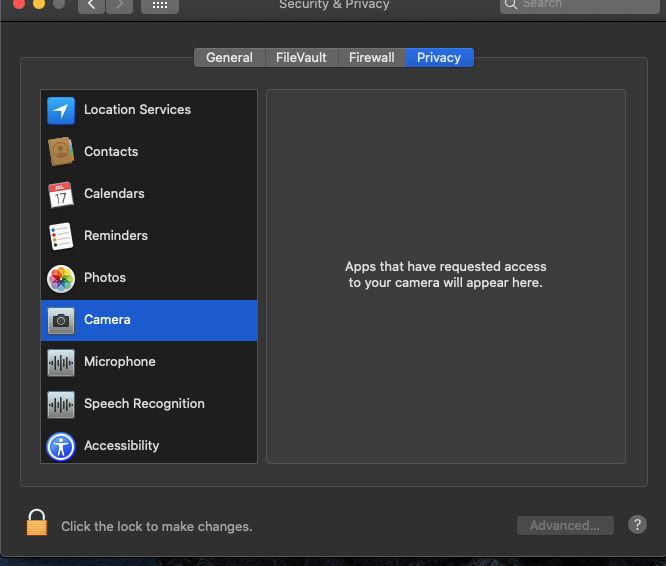Click the Reminders list icon
666x566 pixels.
point(61,236)
